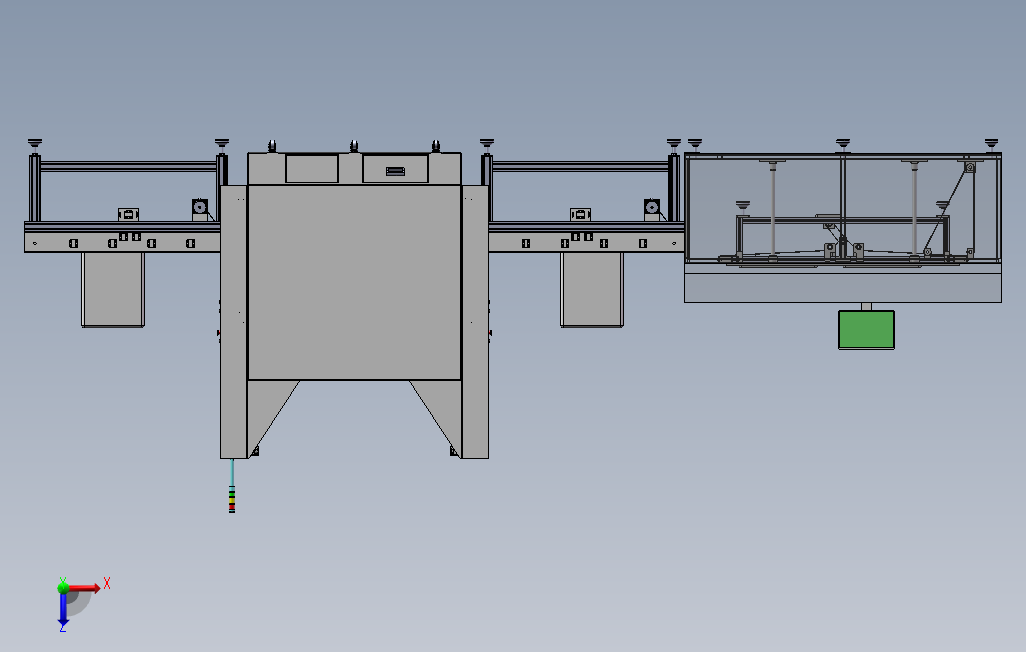Click the green Y axis dot of the triad
Screen dimensions: 1026x652
coord(63,587)
